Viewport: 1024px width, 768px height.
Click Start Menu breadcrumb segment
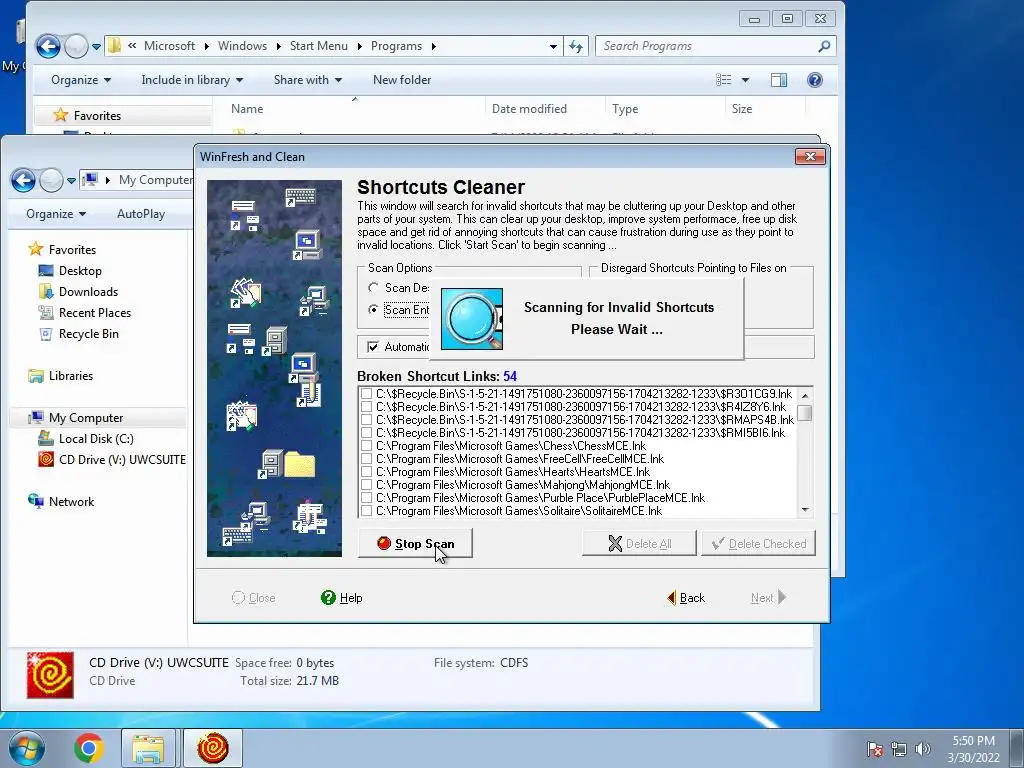319,46
